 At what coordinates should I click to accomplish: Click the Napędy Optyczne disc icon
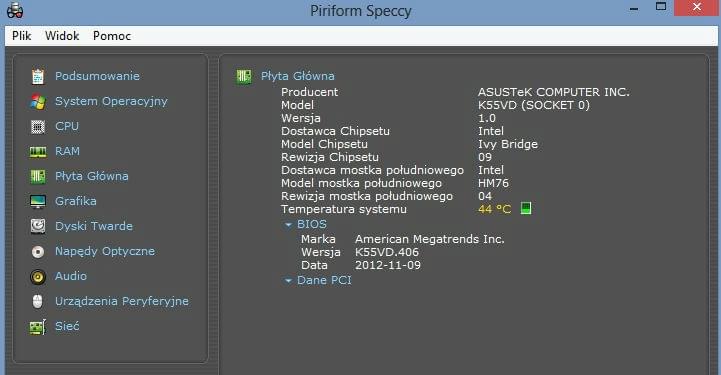[x=38, y=251]
